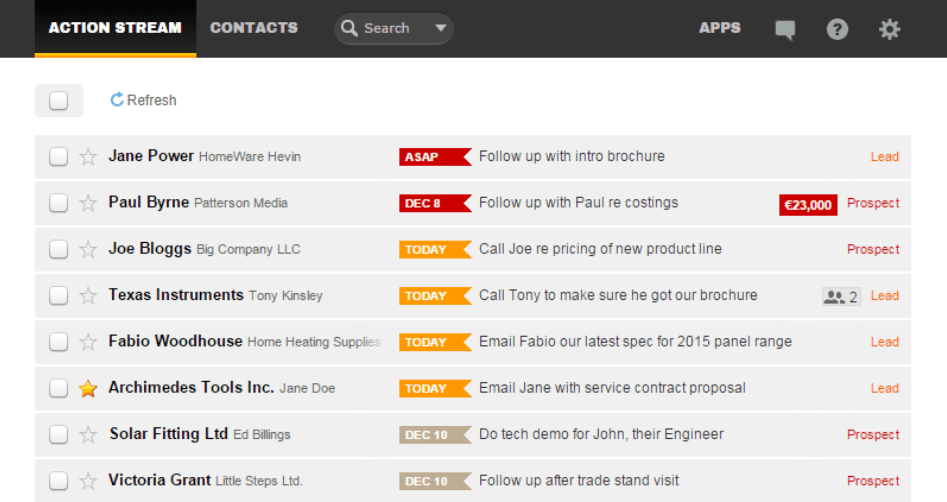Switch to the Action Stream tab
Image resolution: width=947 pixels, height=502 pixels.
pos(115,28)
